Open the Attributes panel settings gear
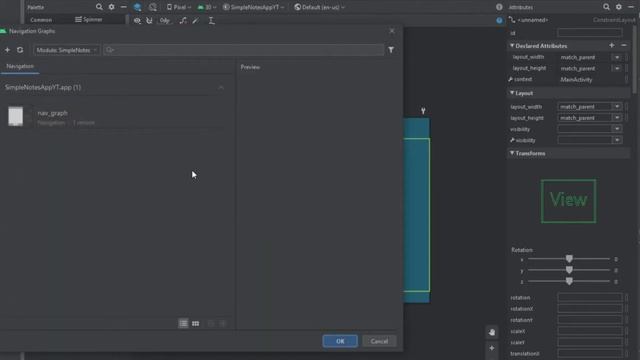Screen dimensions: 640x360 coord(619,7)
